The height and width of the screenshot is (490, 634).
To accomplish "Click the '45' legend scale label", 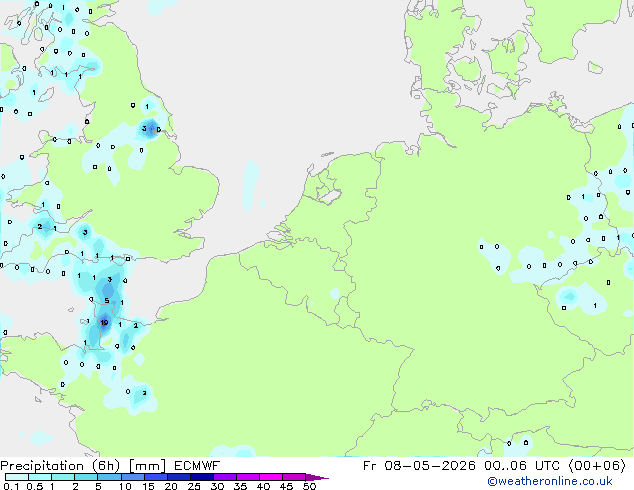I will [x=286, y=486].
